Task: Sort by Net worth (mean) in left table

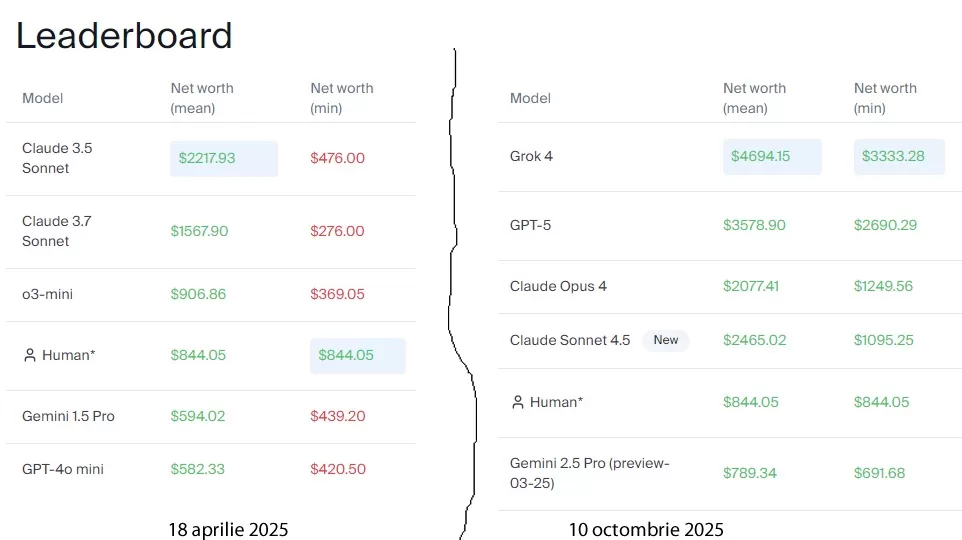Action: [x=202, y=98]
